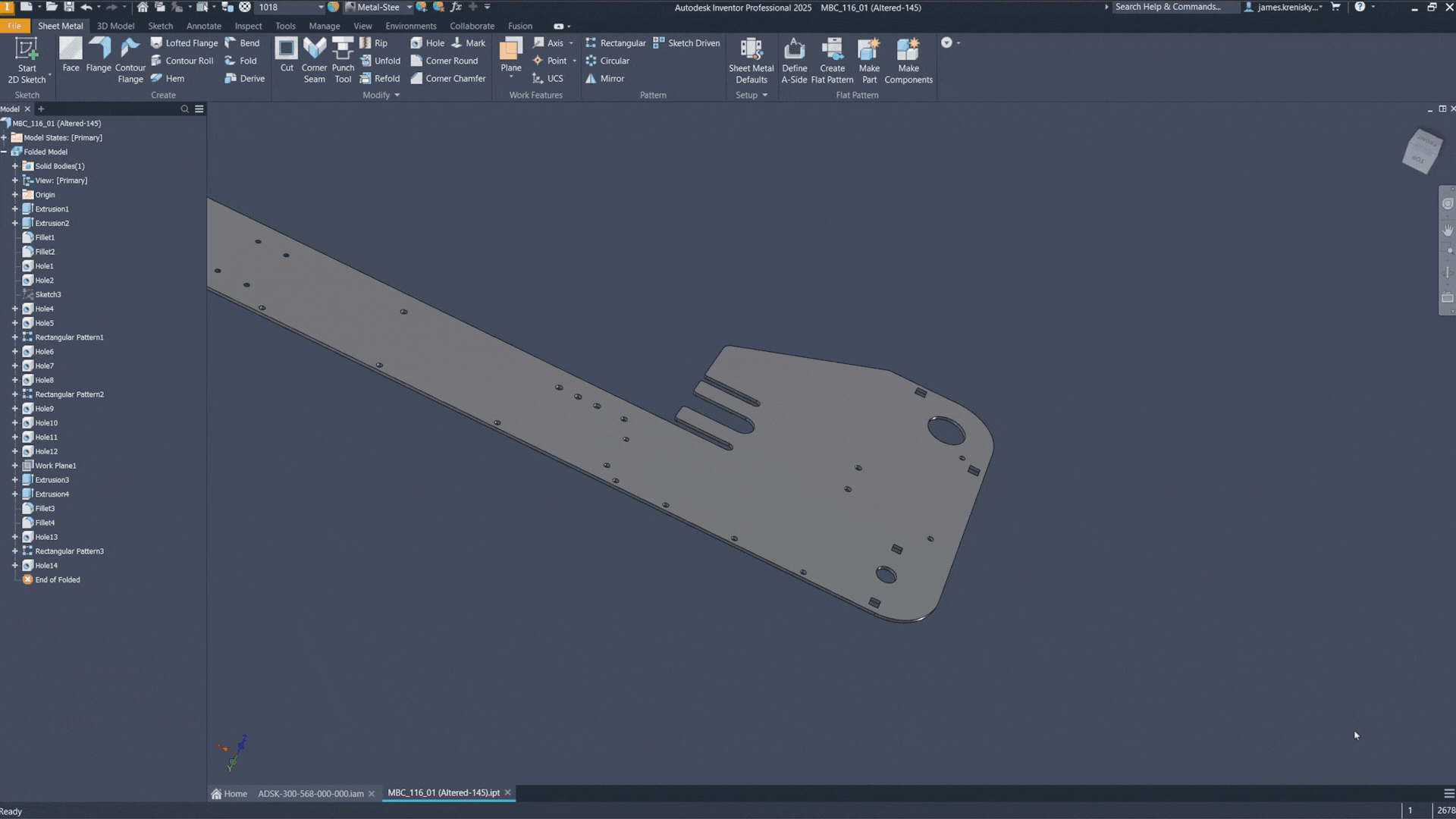Click Create Flat Pattern

(x=832, y=61)
